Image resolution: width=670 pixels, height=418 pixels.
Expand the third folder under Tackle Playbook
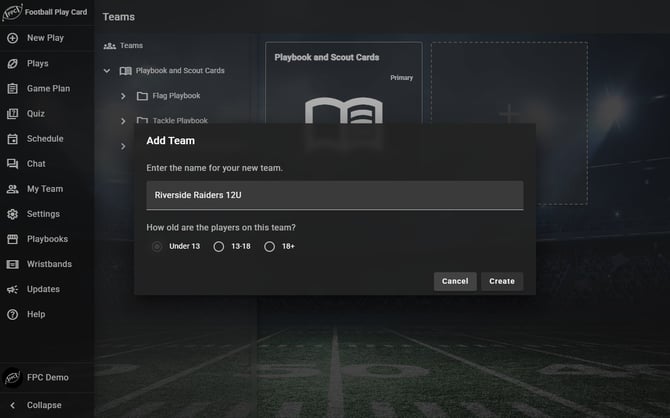pyautogui.click(x=123, y=146)
